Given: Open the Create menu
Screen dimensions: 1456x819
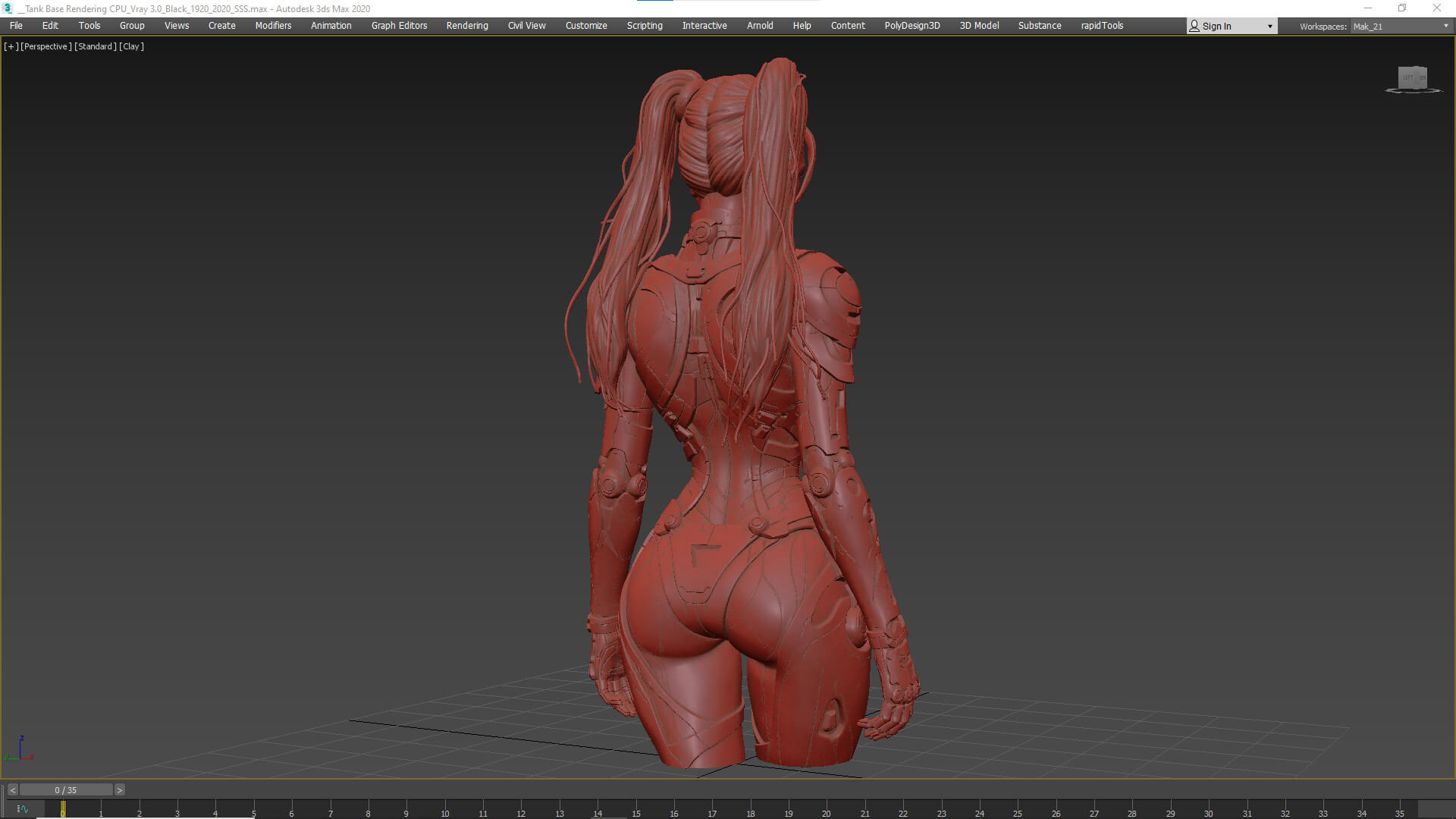Looking at the screenshot, I should [x=222, y=26].
